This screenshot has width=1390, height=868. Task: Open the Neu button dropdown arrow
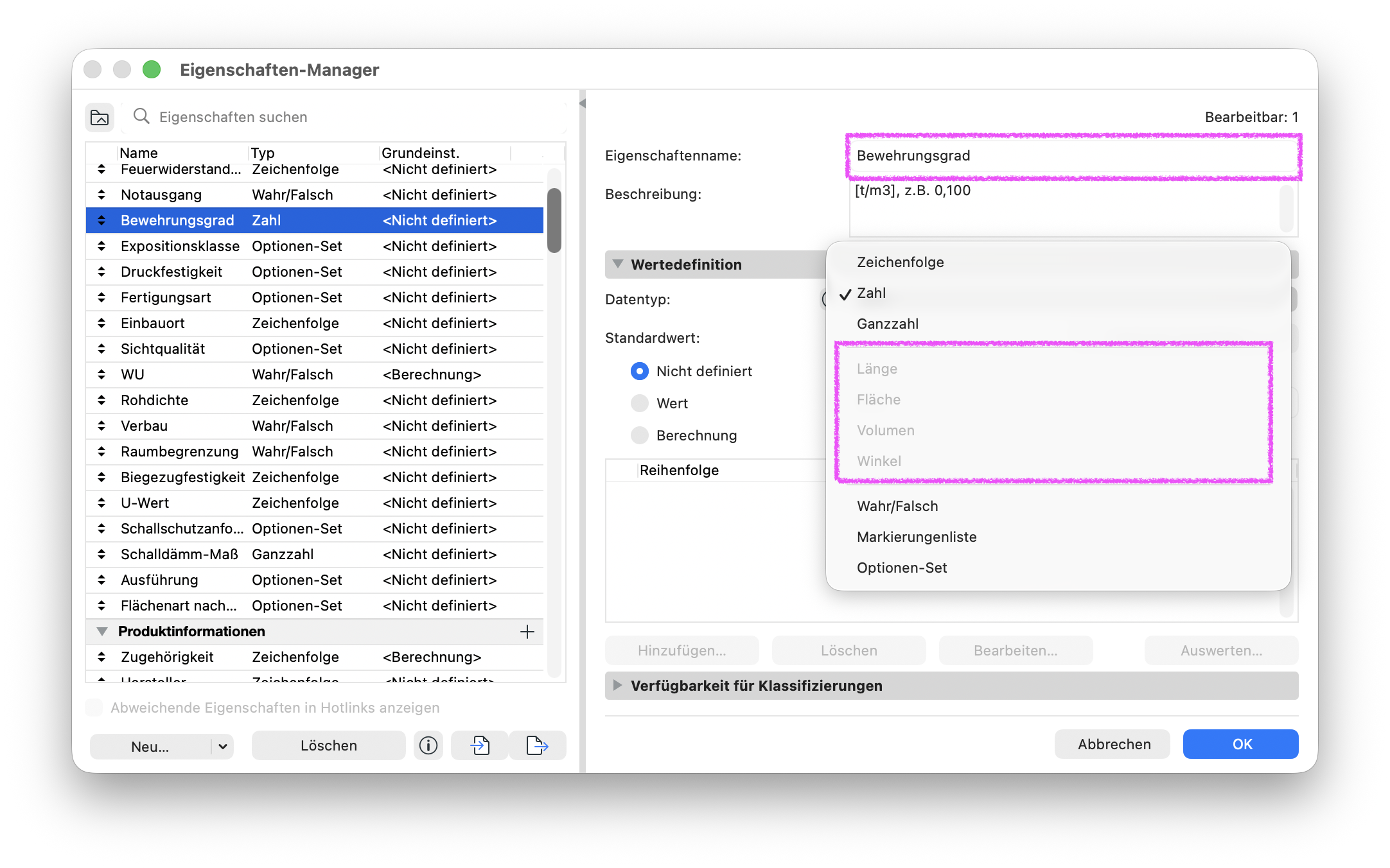pyautogui.click(x=223, y=746)
